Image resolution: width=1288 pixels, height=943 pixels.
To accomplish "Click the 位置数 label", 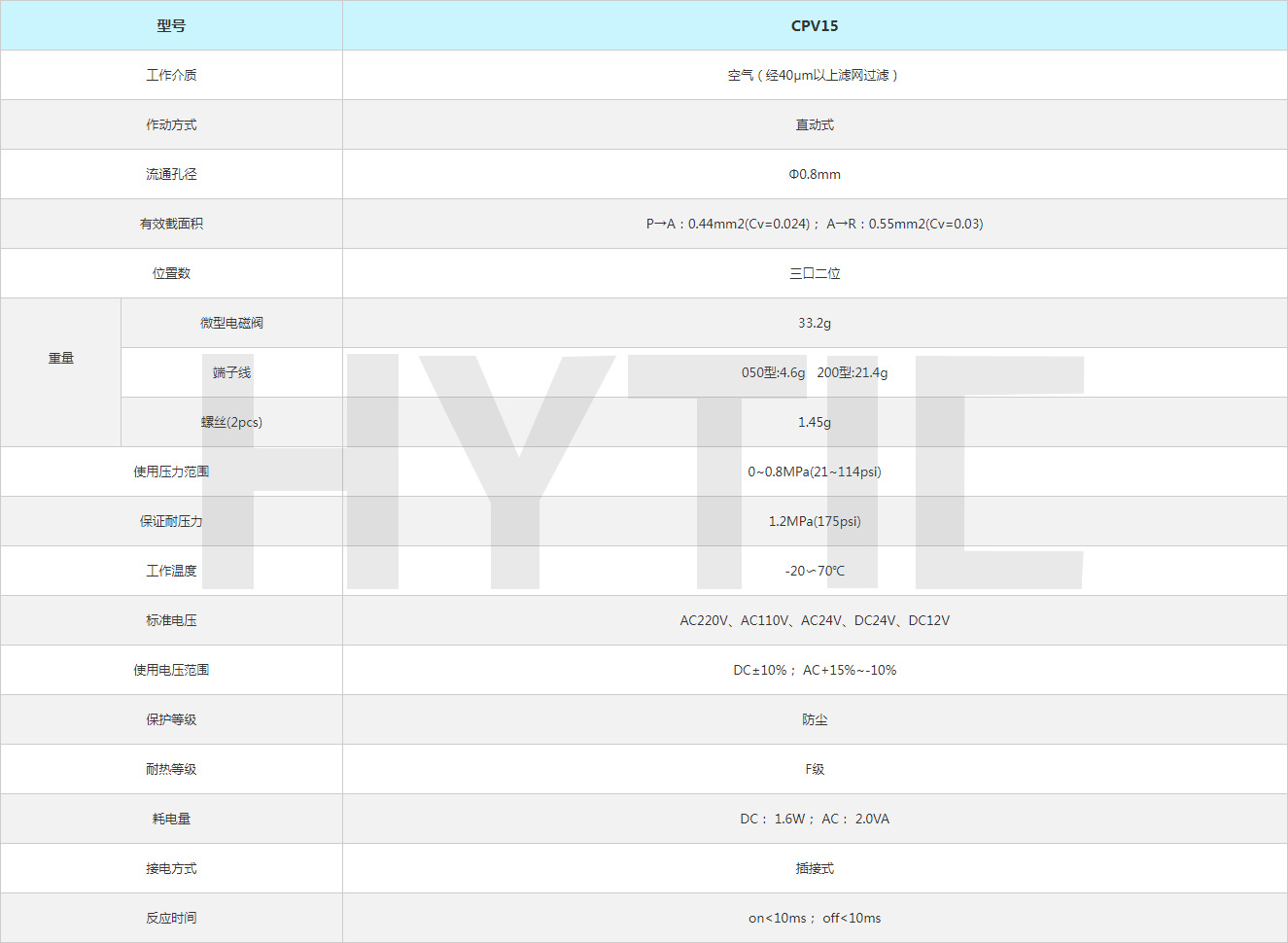I will 171,273.
